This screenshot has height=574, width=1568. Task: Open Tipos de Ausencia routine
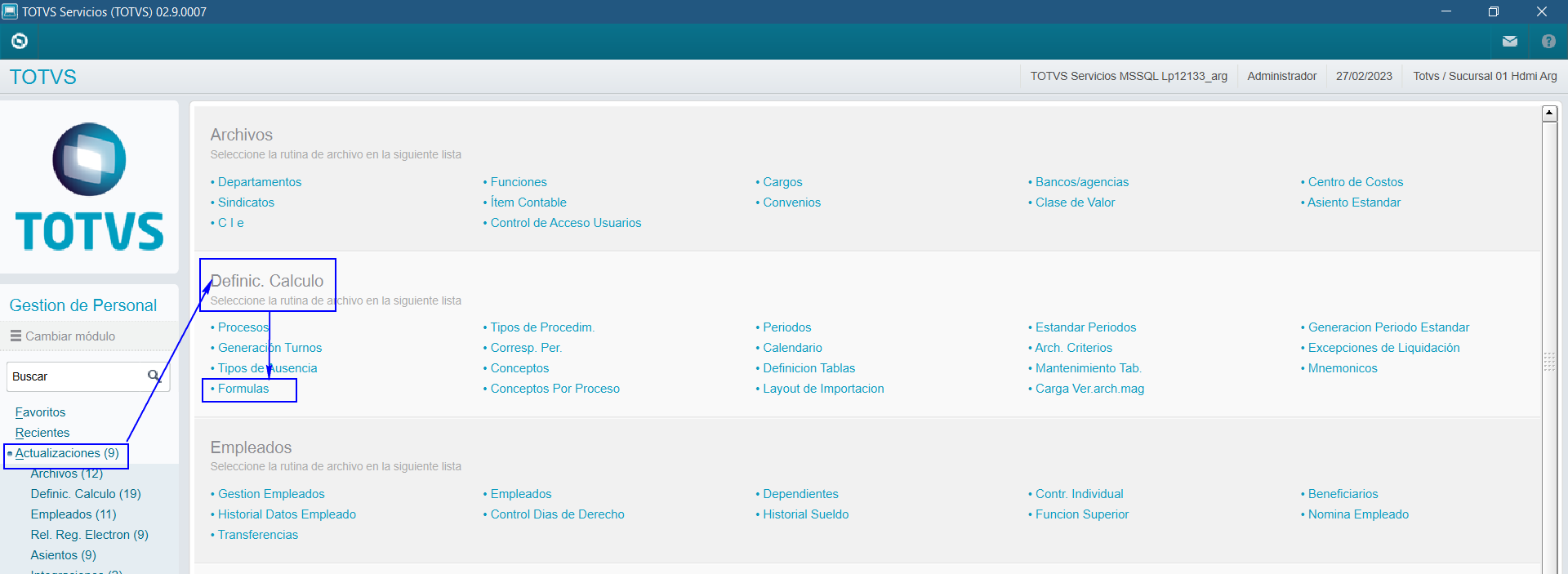[267, 368]
